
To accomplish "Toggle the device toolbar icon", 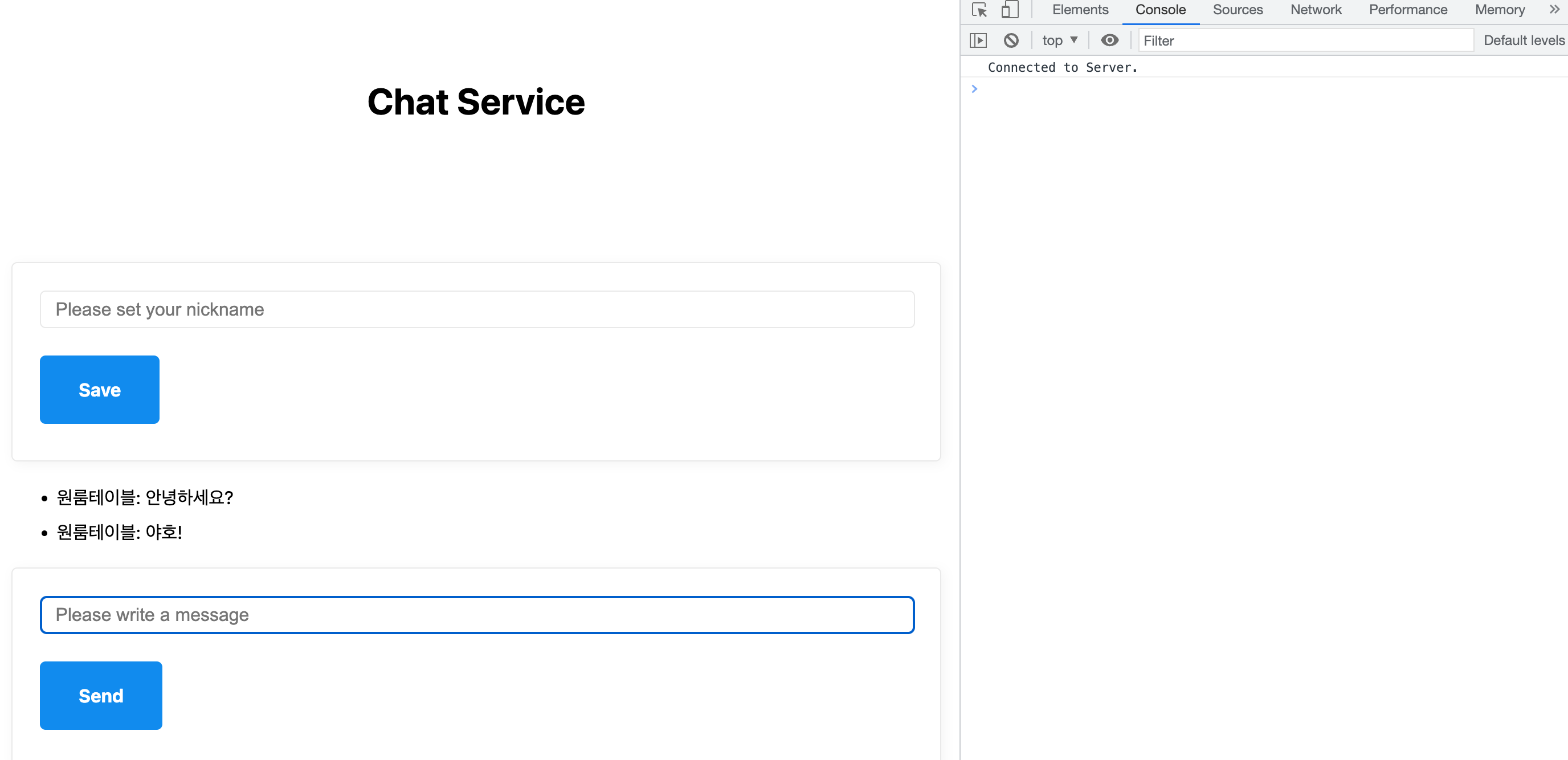I will tap(1010, 10).
